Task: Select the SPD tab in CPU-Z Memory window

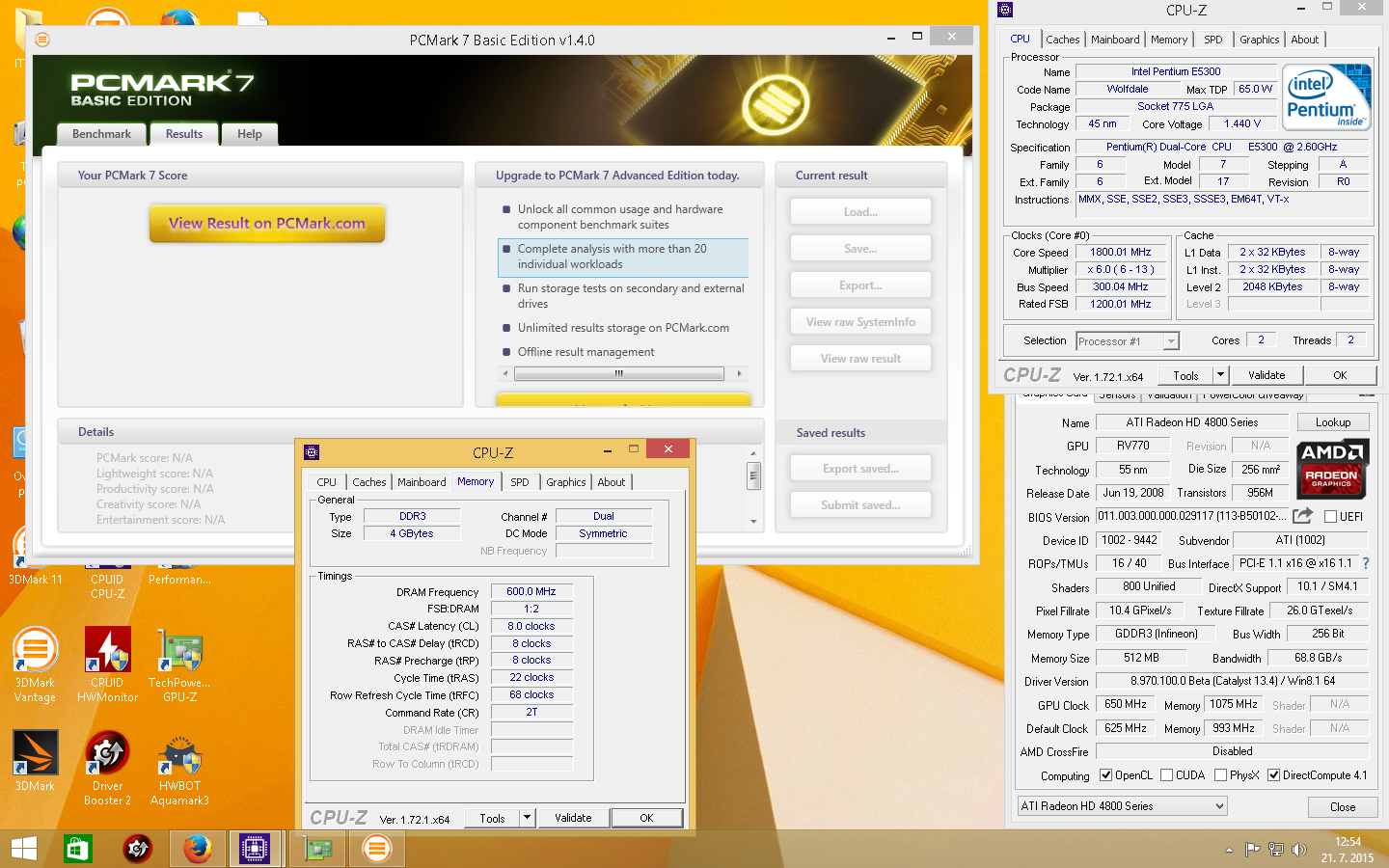Action: tap(520, 482)
